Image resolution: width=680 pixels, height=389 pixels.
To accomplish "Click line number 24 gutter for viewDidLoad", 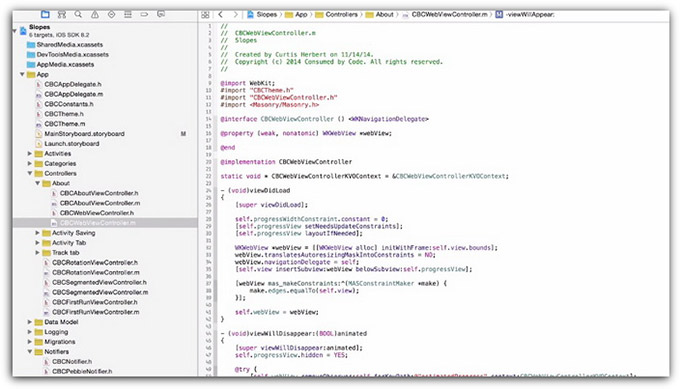I will 209,190.
